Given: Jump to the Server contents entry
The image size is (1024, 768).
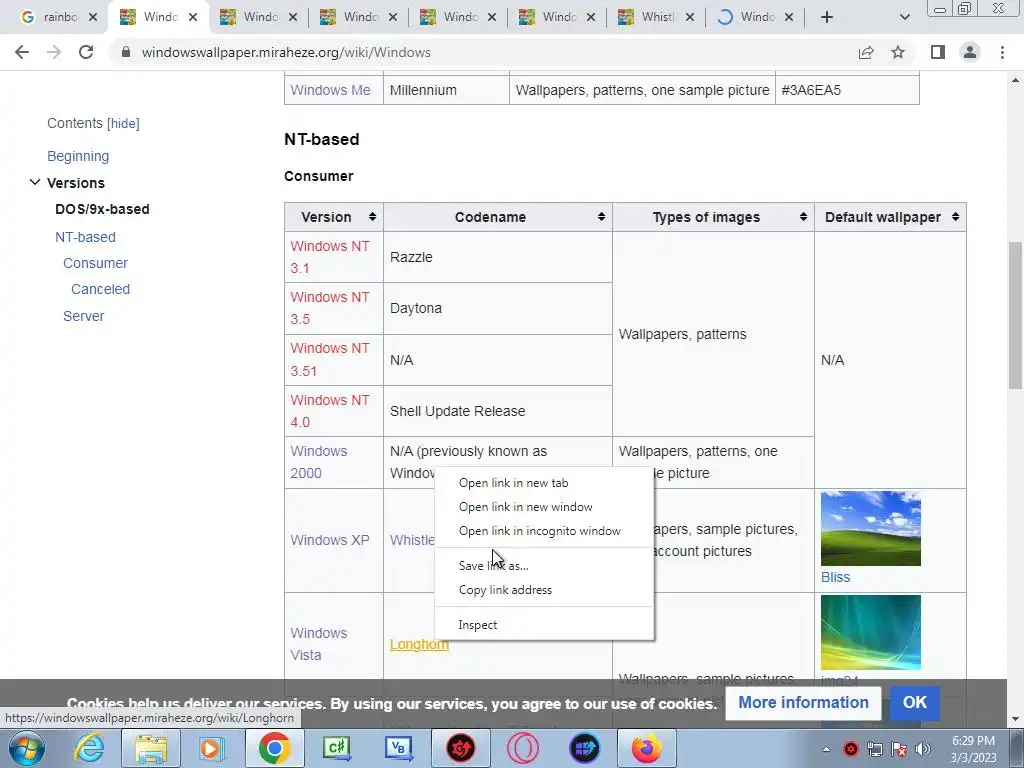Looking at the screenshot, I should tap(84, 316).
